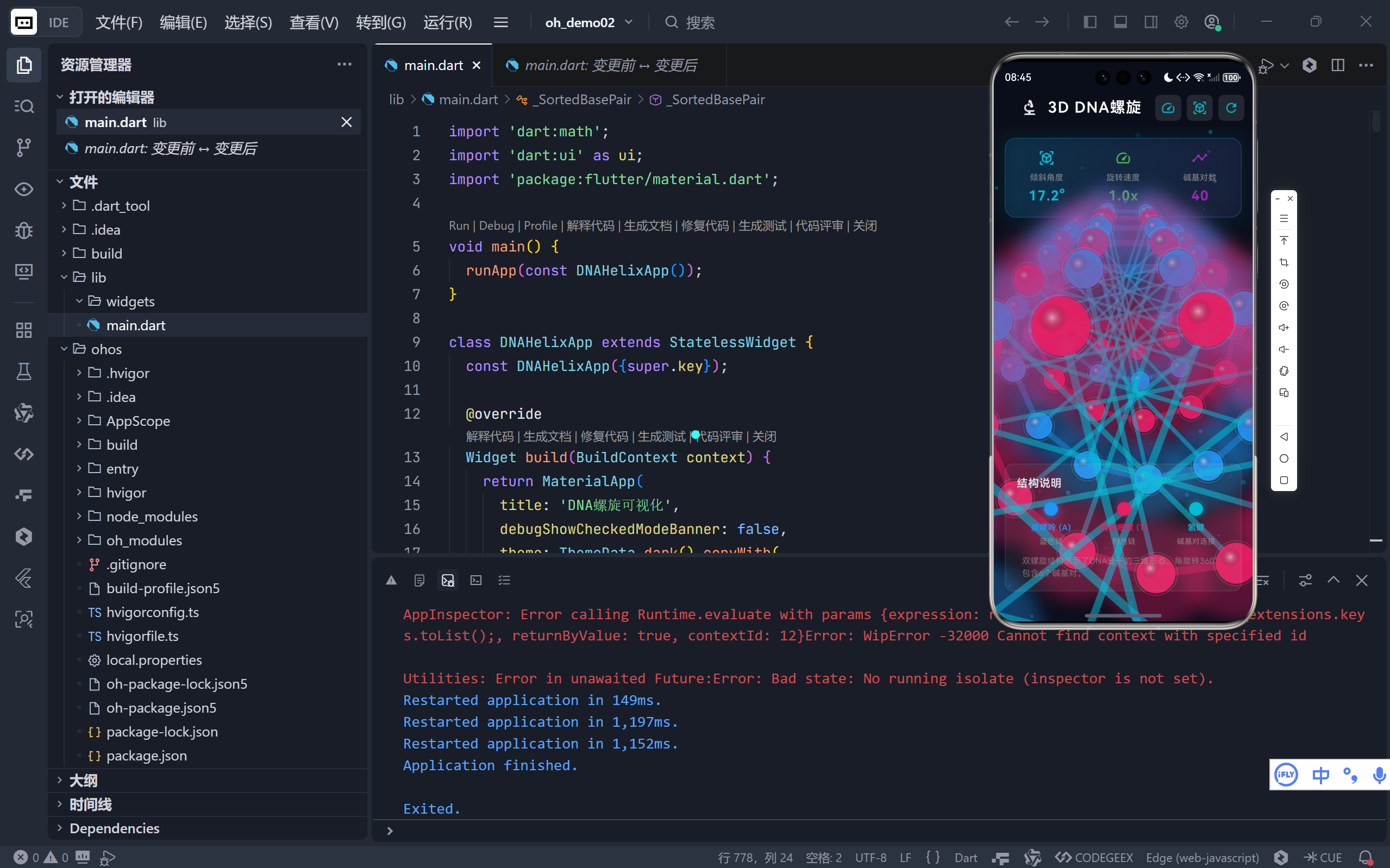
Task: Click the 解释代码 link above main()
Action: [590, 225]
